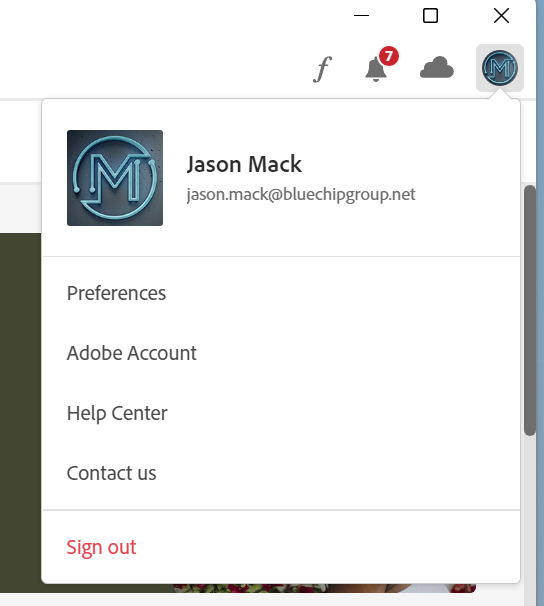Screen dimensions: 544x606
Task: Check cloud sync status icon
Action: [437, 67]
